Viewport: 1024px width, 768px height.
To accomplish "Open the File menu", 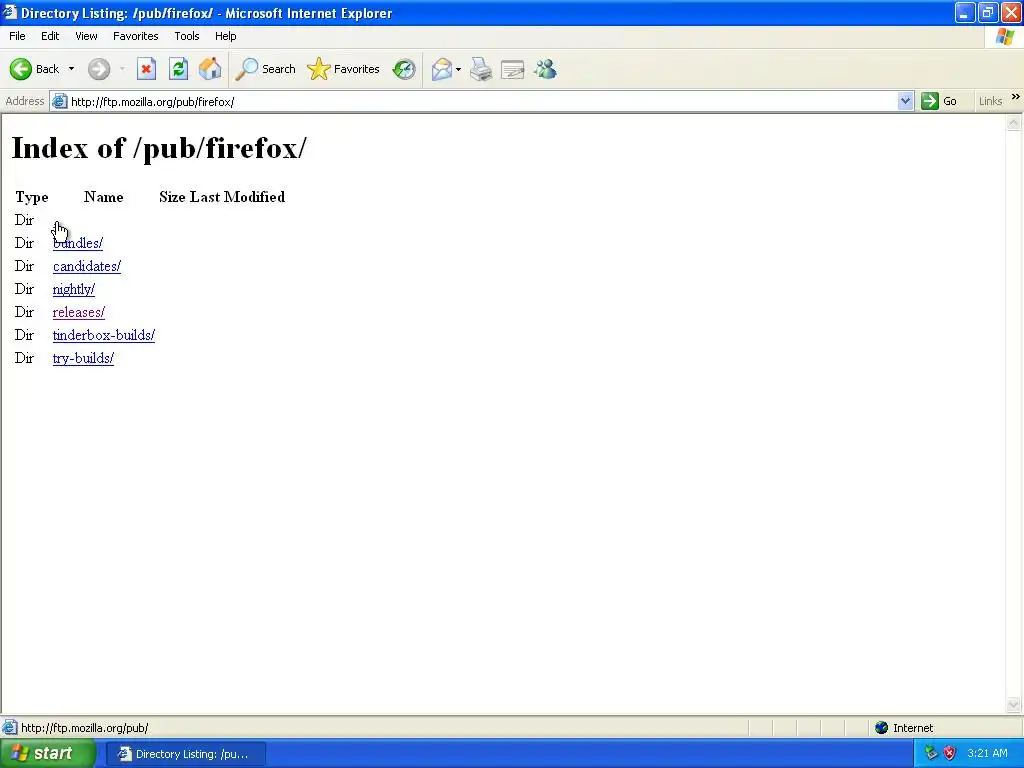I will [x=18, y=36].
